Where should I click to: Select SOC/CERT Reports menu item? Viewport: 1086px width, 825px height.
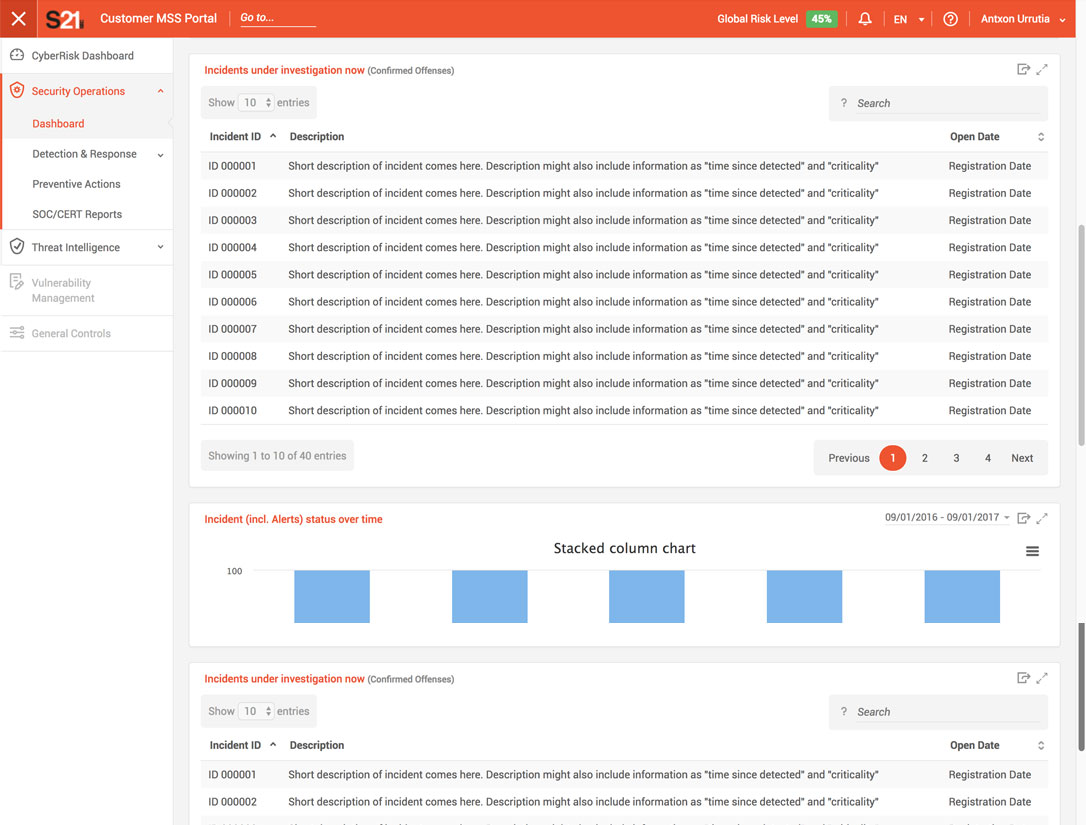pyautogui.click(x=77, y=214)
